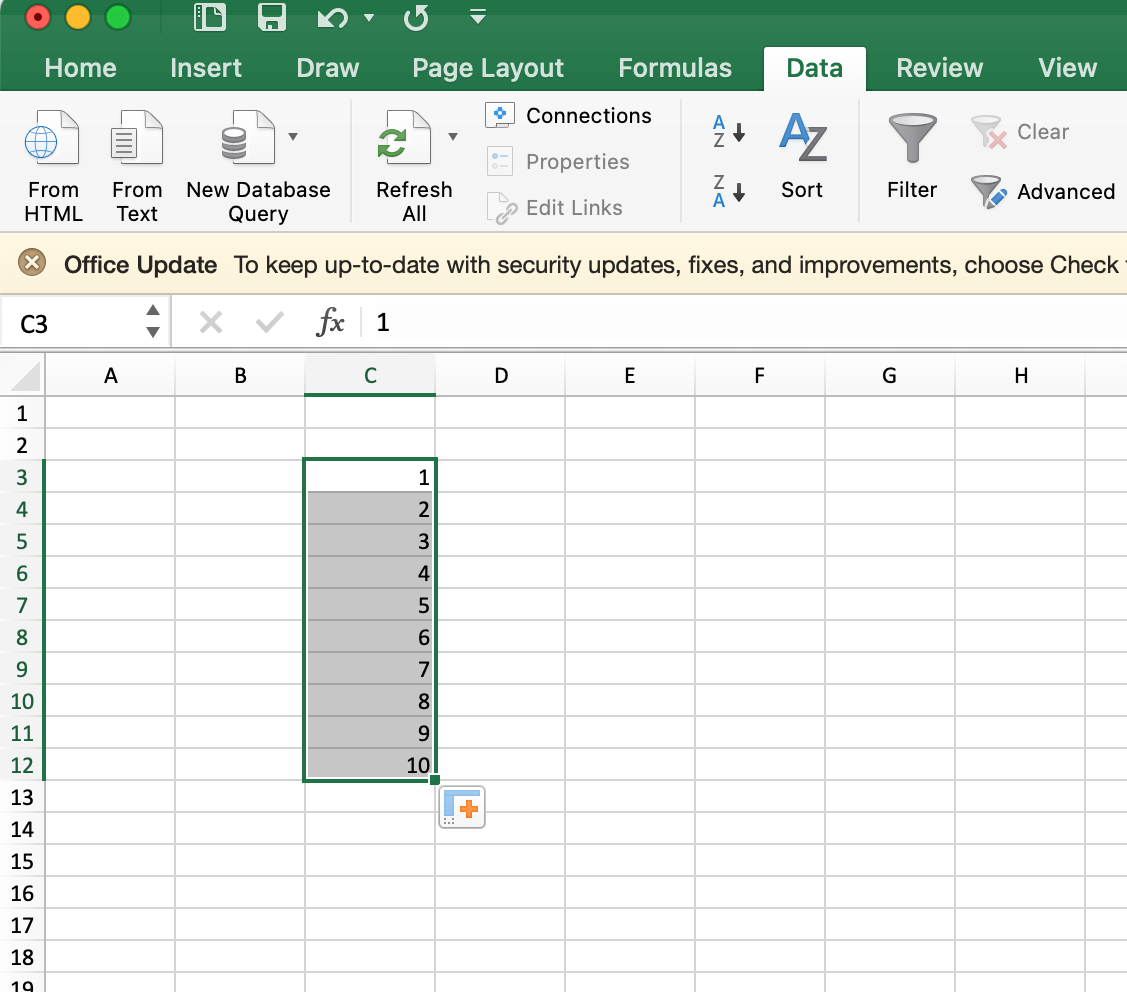This screenshot has width=1127, height=992.
Task: Click the Insert Function fx icon
Action: pos(331,323)
